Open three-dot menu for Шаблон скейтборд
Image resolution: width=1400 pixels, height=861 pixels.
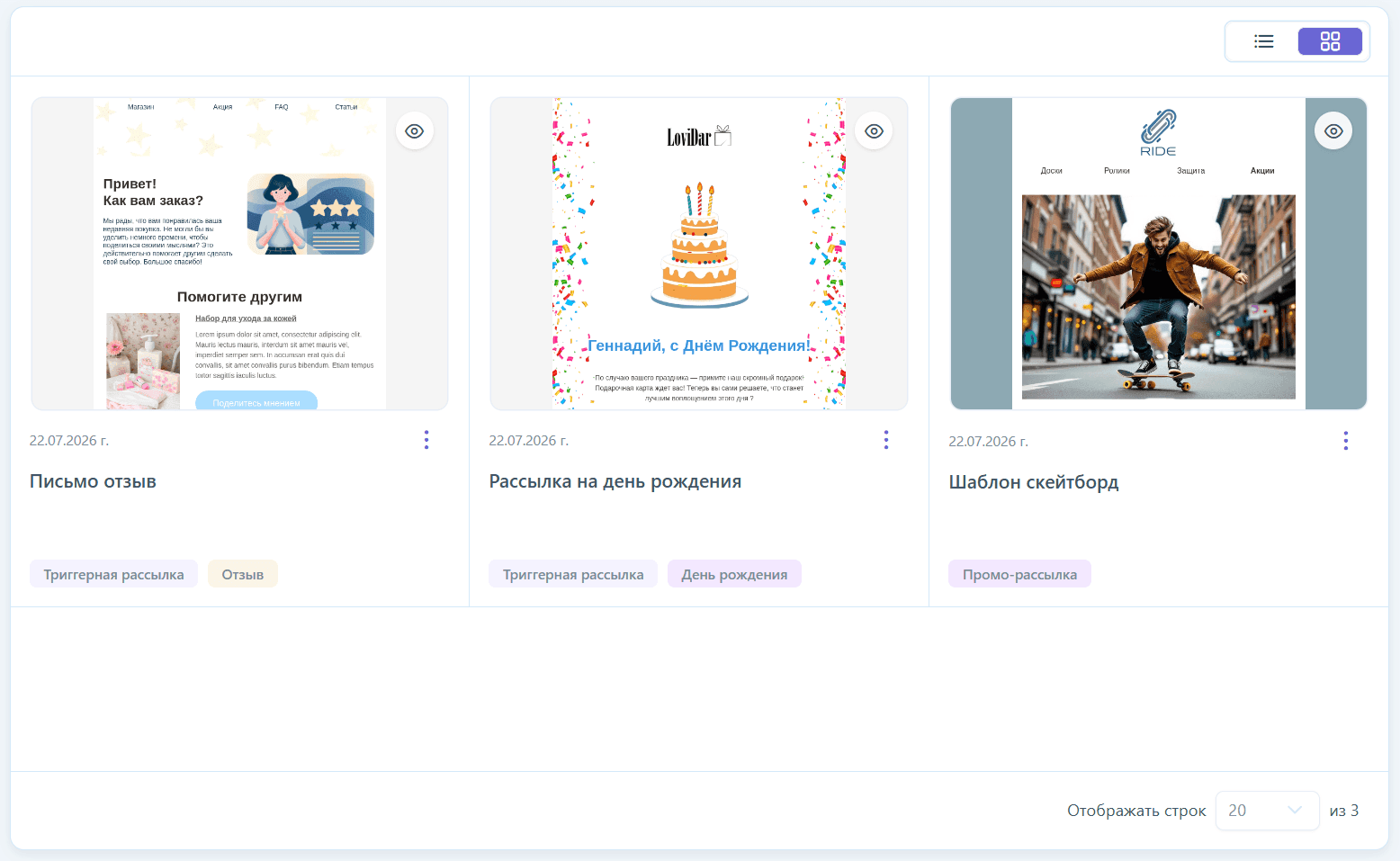coord(1346,441)
